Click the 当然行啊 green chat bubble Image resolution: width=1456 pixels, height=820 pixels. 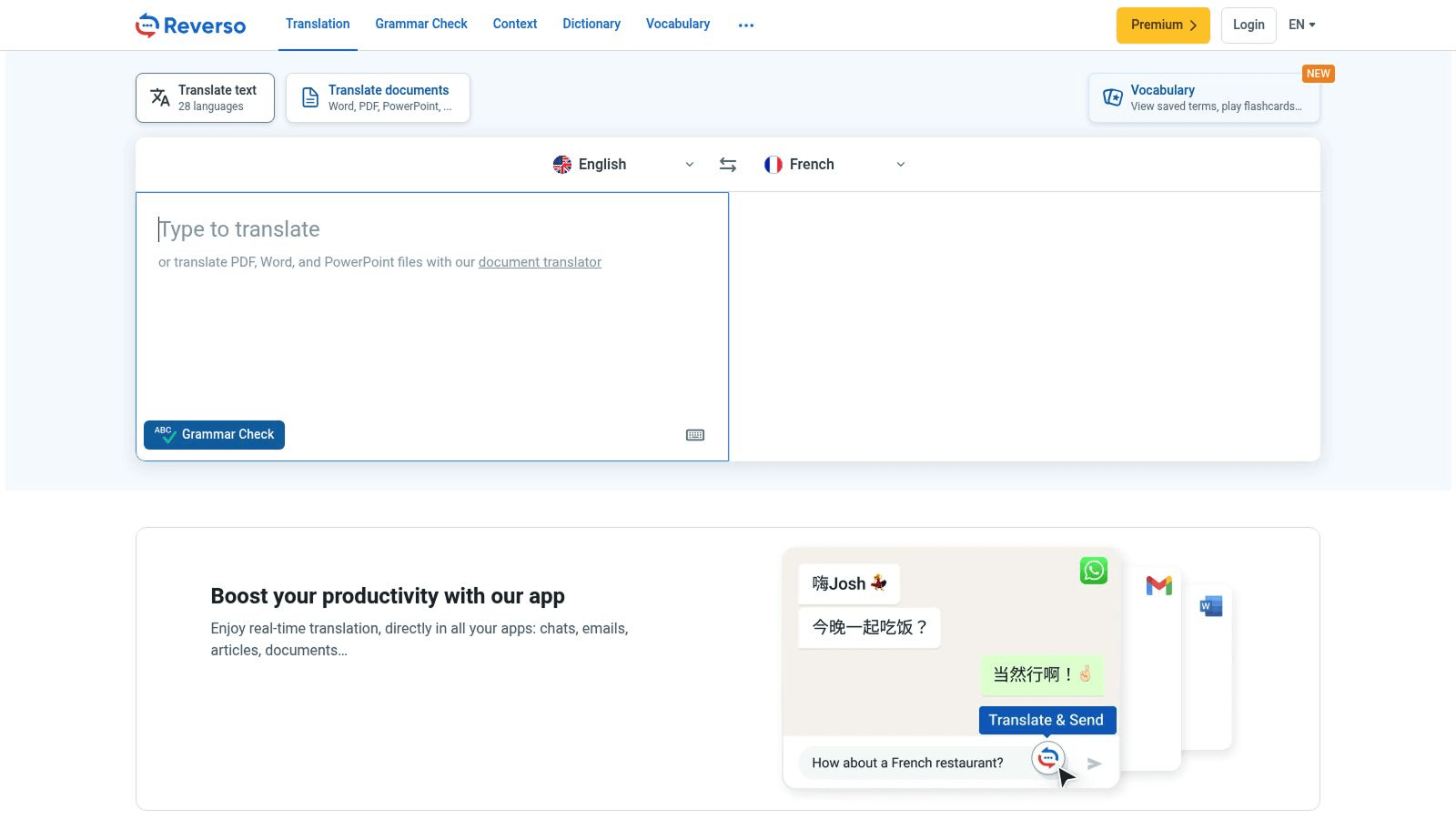pyautogui.click(x=1042, y=674)
